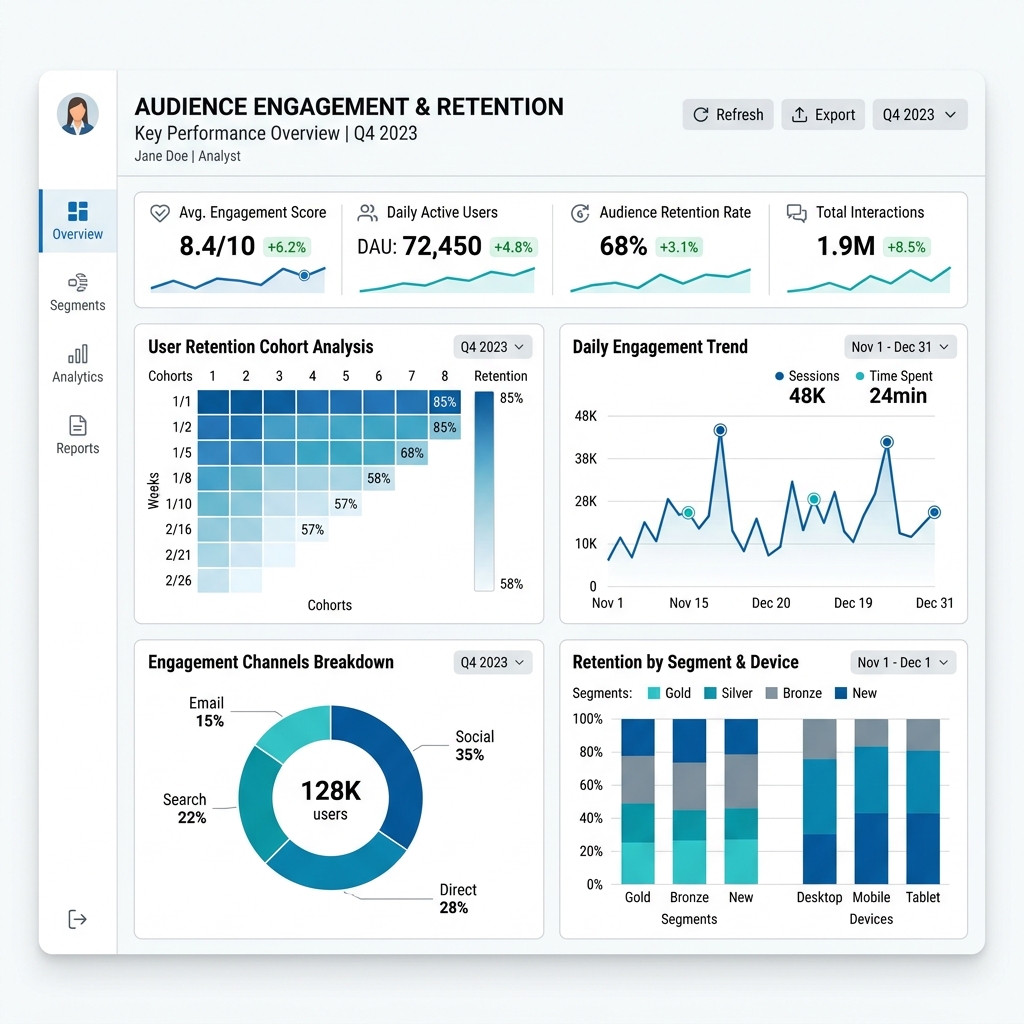Toggle the Sessions legend entry

(x=807, y=376)
